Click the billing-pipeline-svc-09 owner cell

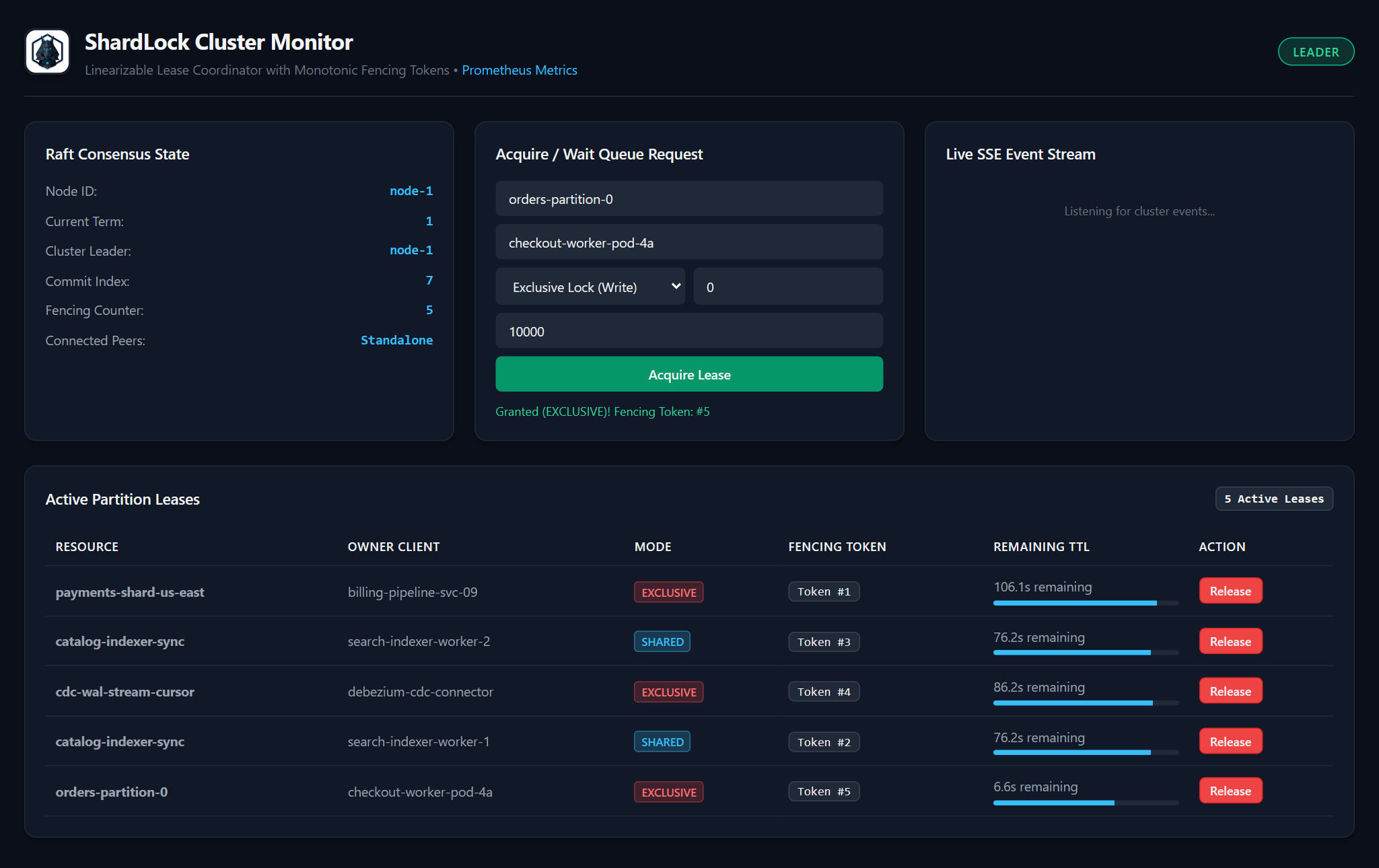click(413, 592)
